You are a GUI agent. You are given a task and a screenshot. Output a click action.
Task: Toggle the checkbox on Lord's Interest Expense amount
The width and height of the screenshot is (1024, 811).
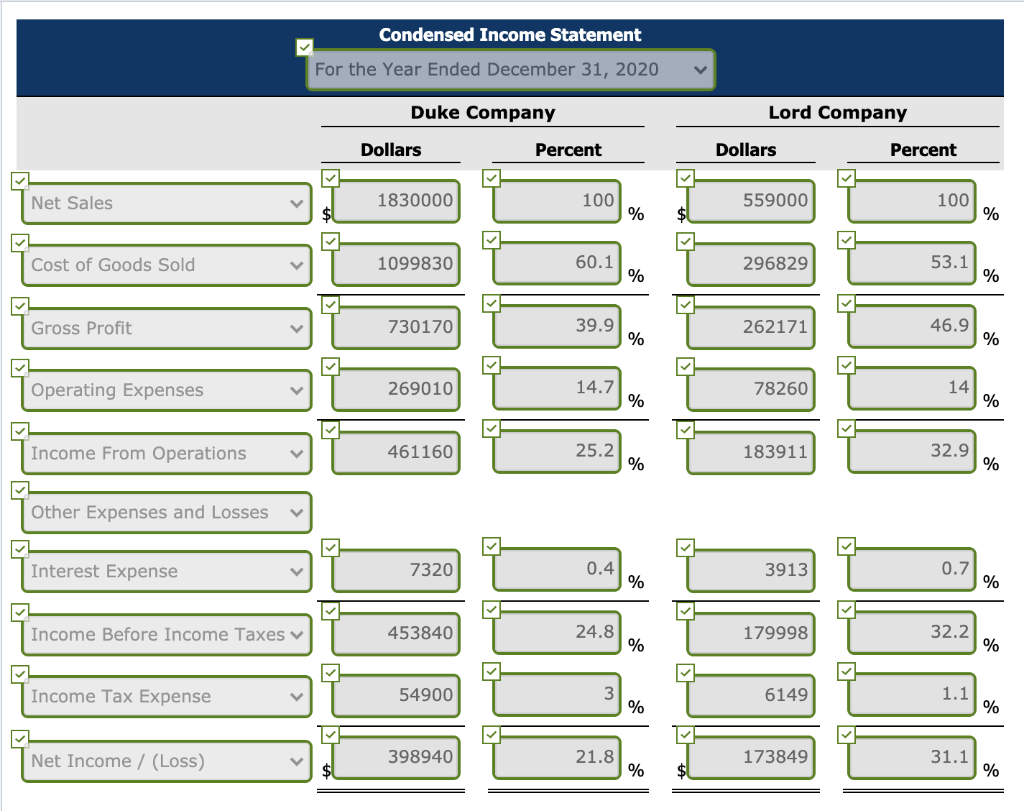[x=685, y=547]
